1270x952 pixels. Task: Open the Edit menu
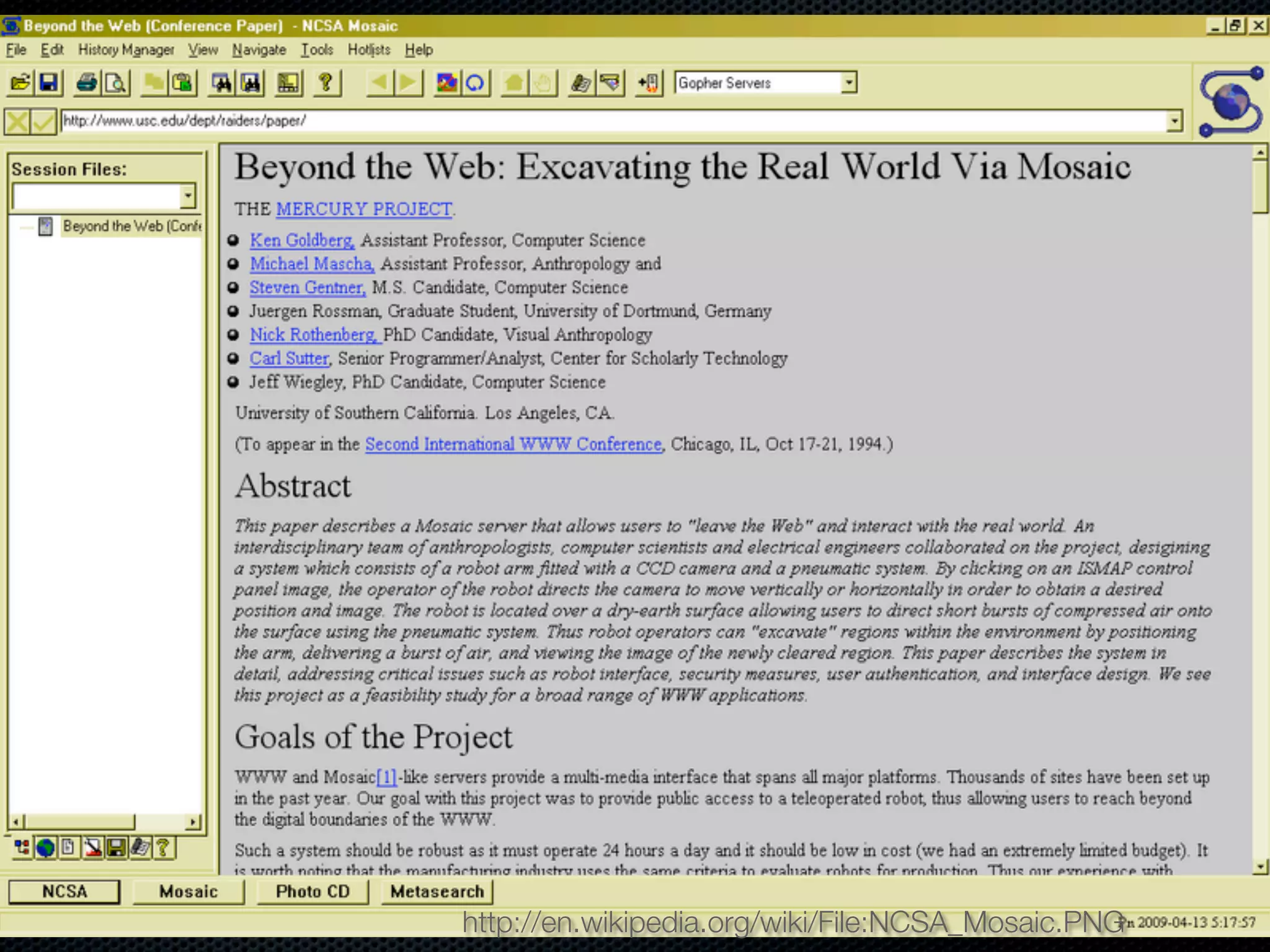click(52, 50)
